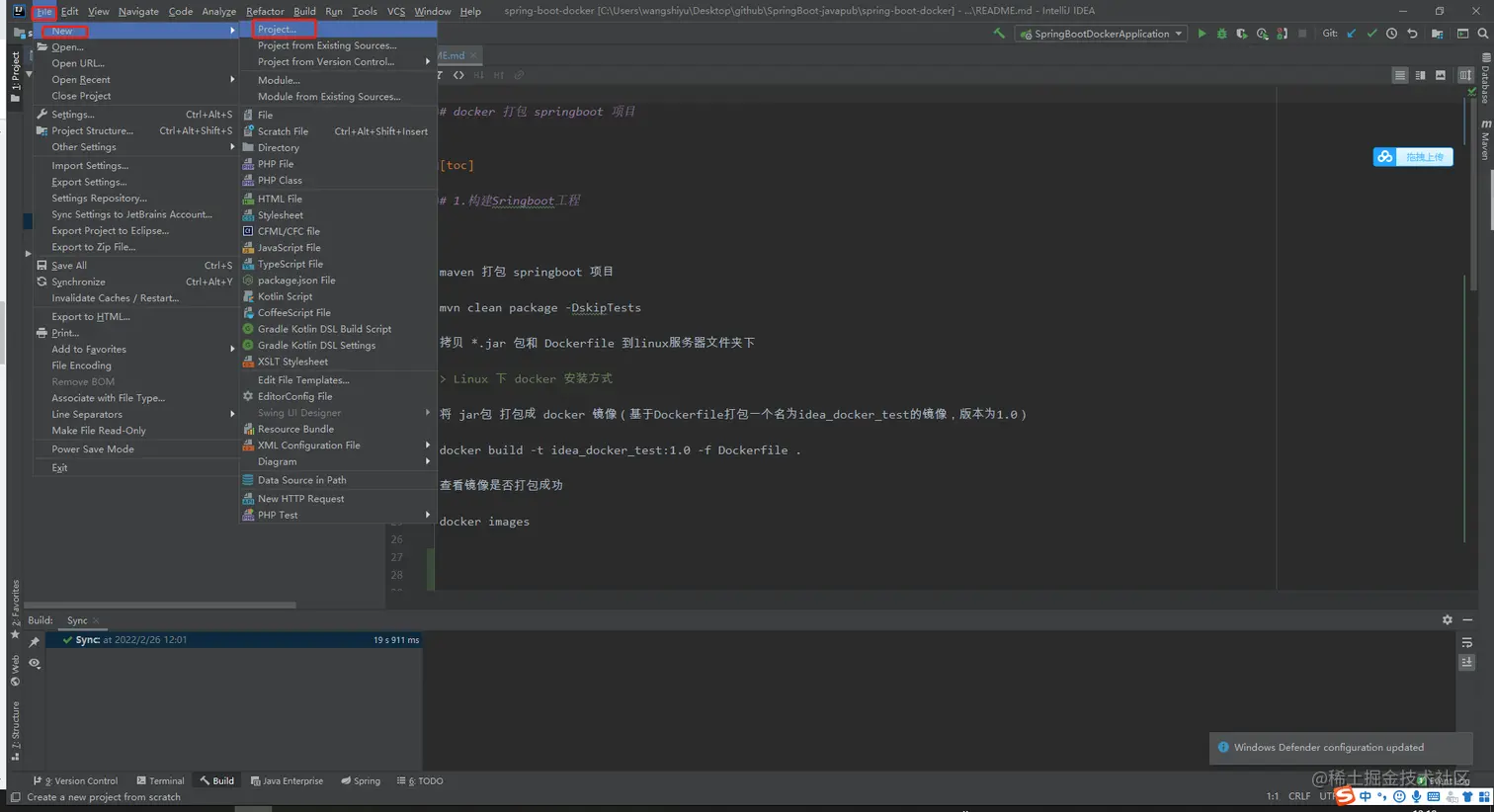
Task: Select the Sync build result row
Action: coord(233,640)
